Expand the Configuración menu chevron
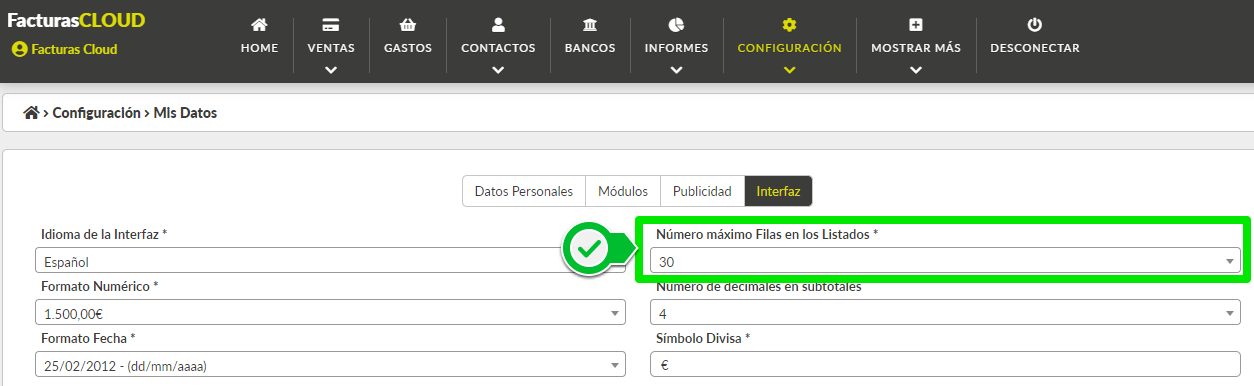1254x386 pixels. [x=789, y=70]
